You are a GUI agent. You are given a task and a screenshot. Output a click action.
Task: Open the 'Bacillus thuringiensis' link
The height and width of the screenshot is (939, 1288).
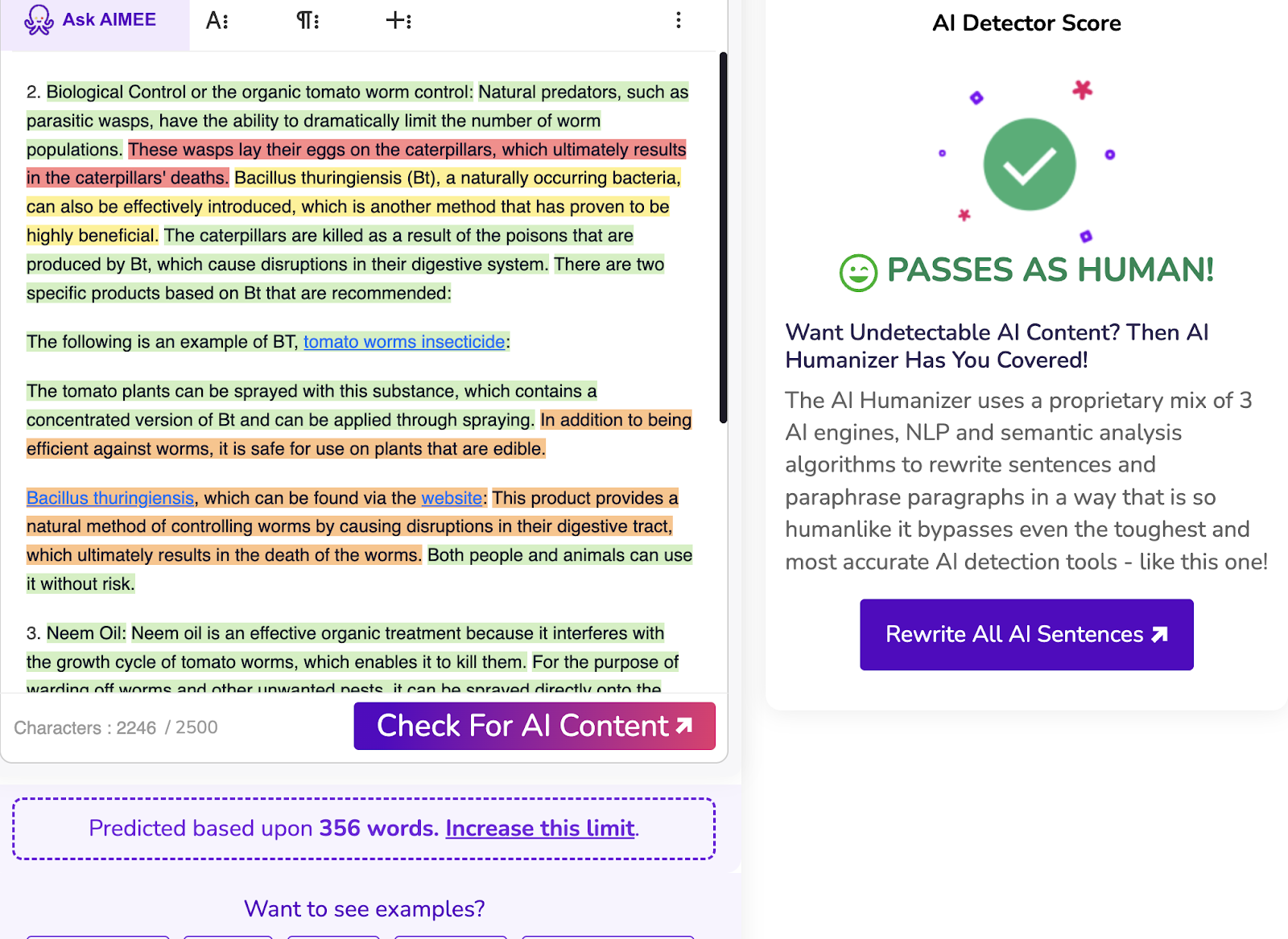(x=110, y=498)
